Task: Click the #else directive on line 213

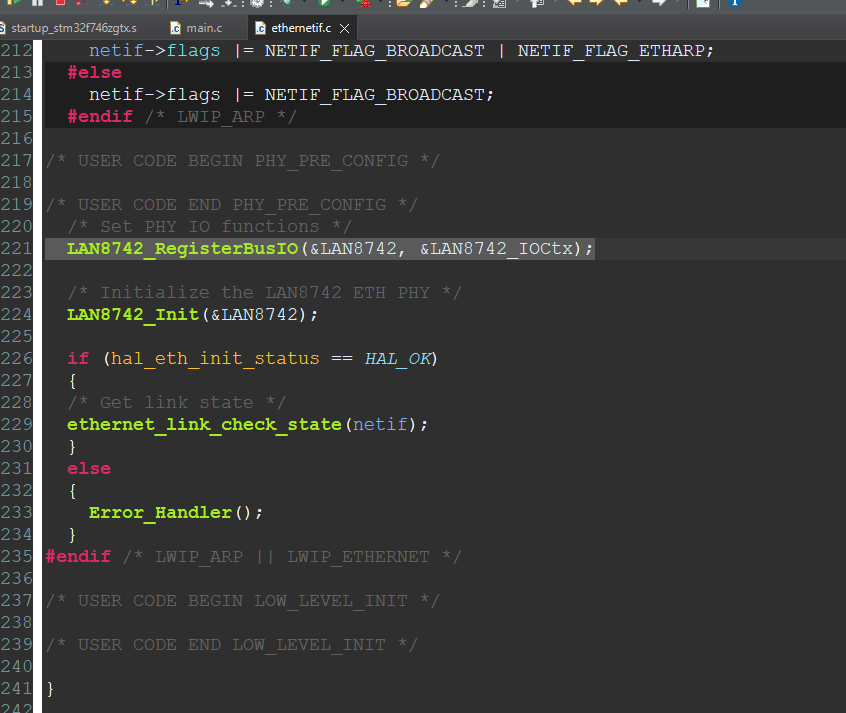Action: coord(94,73)
